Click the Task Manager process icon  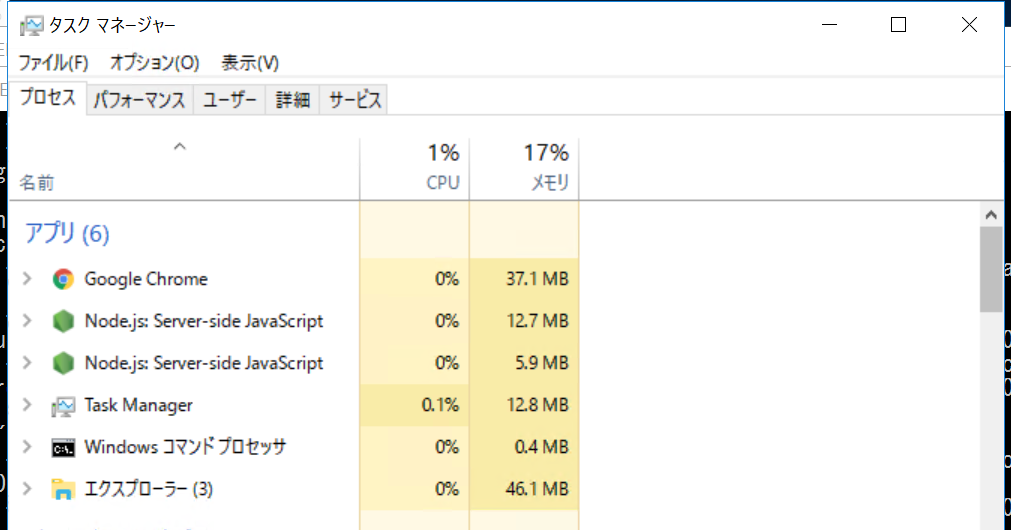click(63, 406)
